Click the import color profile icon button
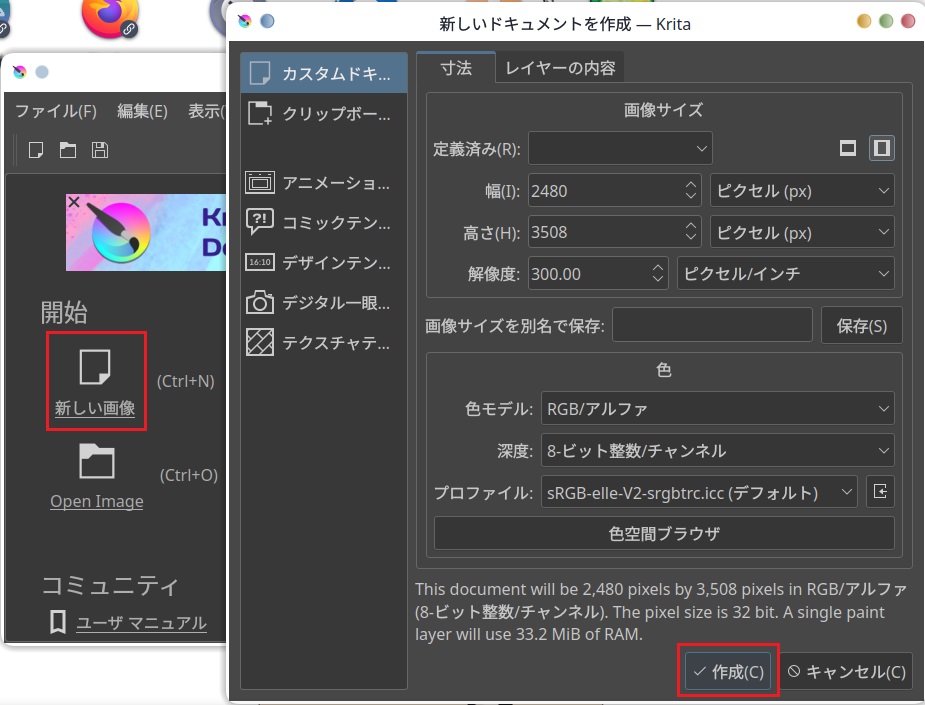 coord(880,492)
